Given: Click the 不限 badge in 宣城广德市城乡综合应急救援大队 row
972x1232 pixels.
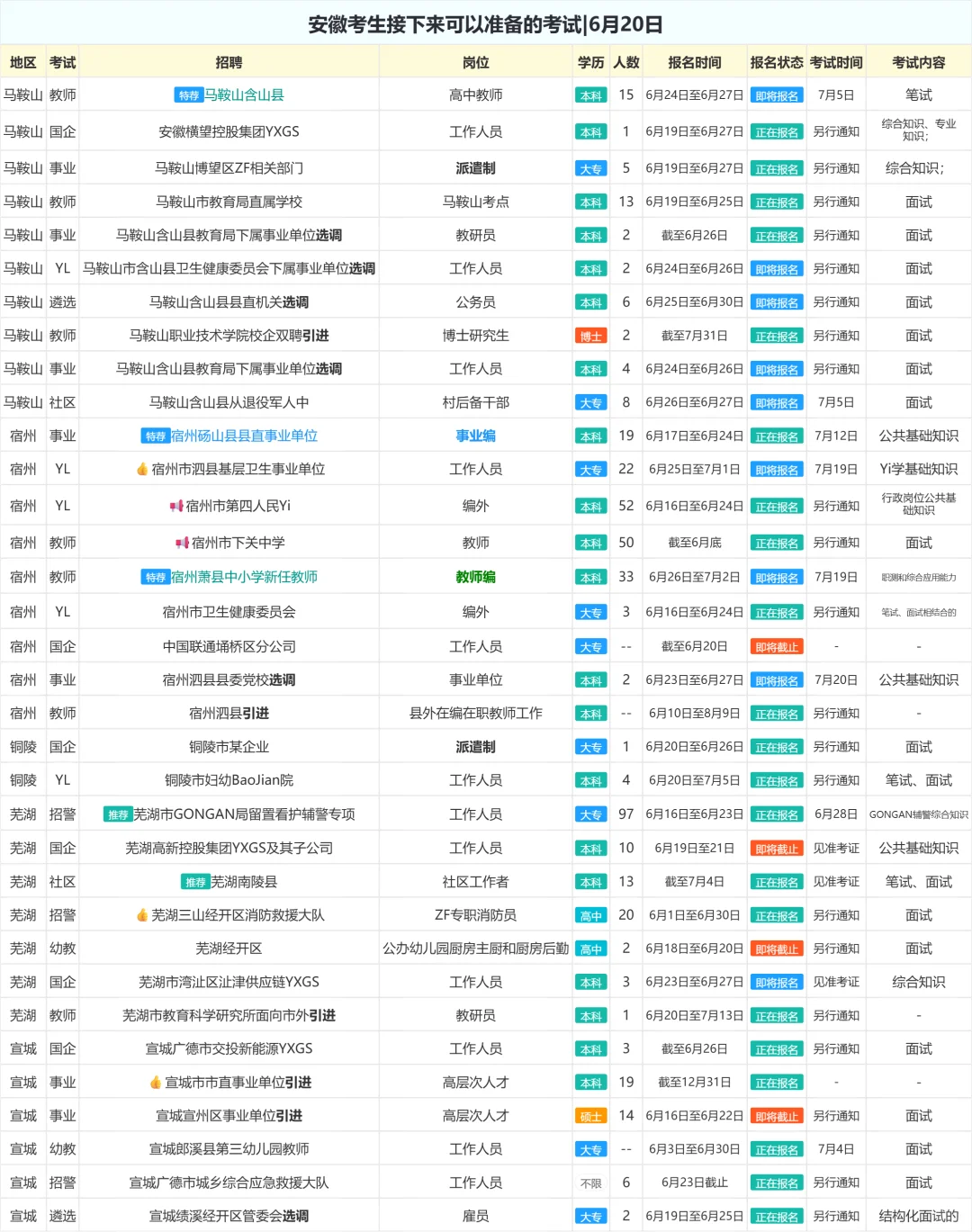Looking at the screenshot, I should (x=590, y=1183).
